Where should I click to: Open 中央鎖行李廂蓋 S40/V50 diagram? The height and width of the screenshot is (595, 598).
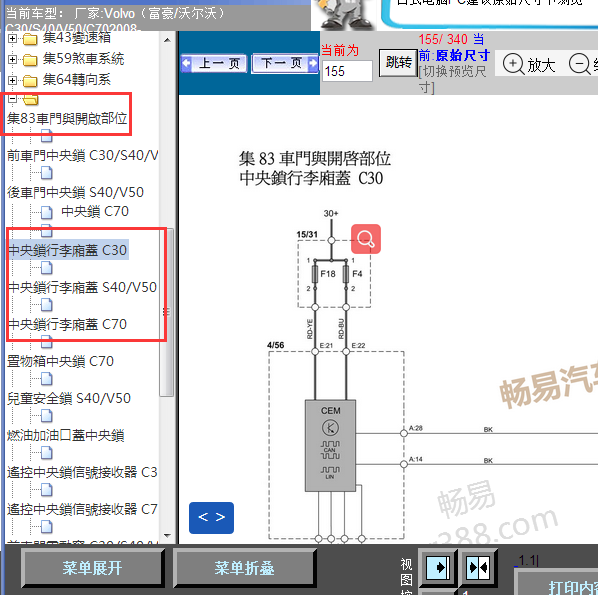tap(82, 287)
